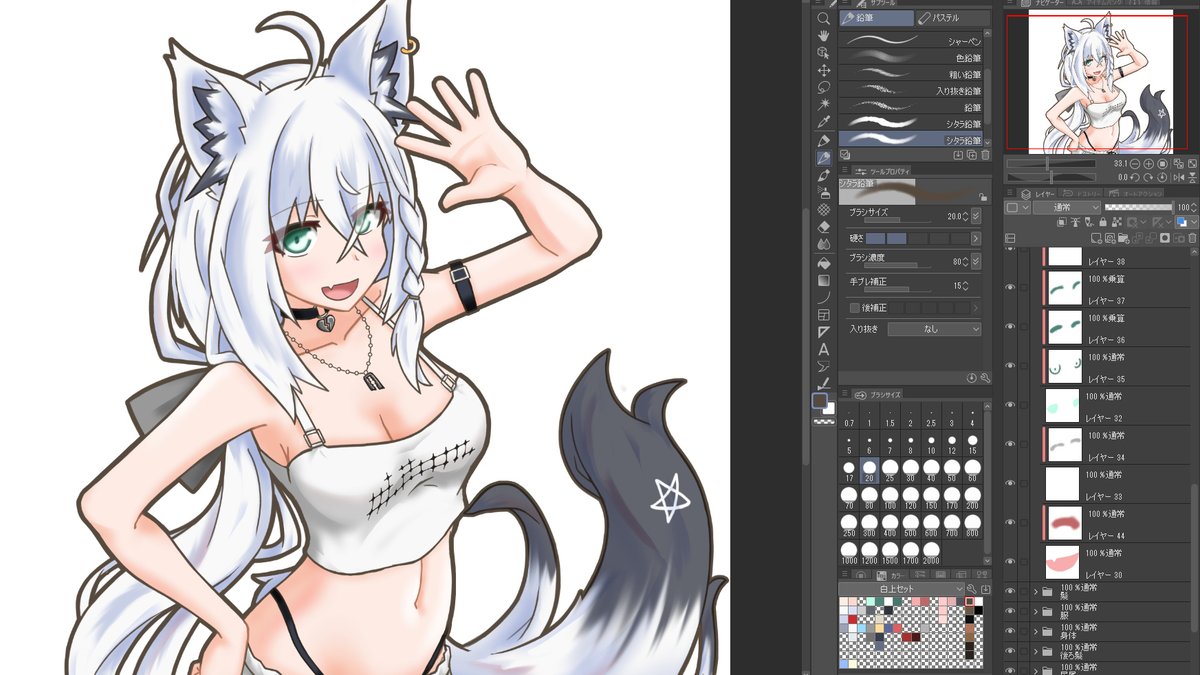1200x675 pixels.
Task: Click rotate left icon in navigator
Action: pos(1135,176)
